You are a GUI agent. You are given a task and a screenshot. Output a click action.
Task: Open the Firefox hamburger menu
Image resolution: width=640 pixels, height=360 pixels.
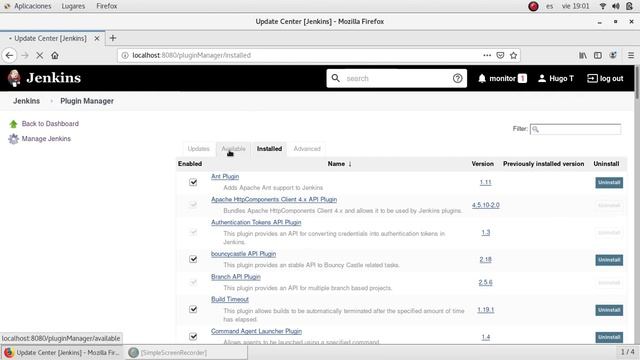click(631, 55)
